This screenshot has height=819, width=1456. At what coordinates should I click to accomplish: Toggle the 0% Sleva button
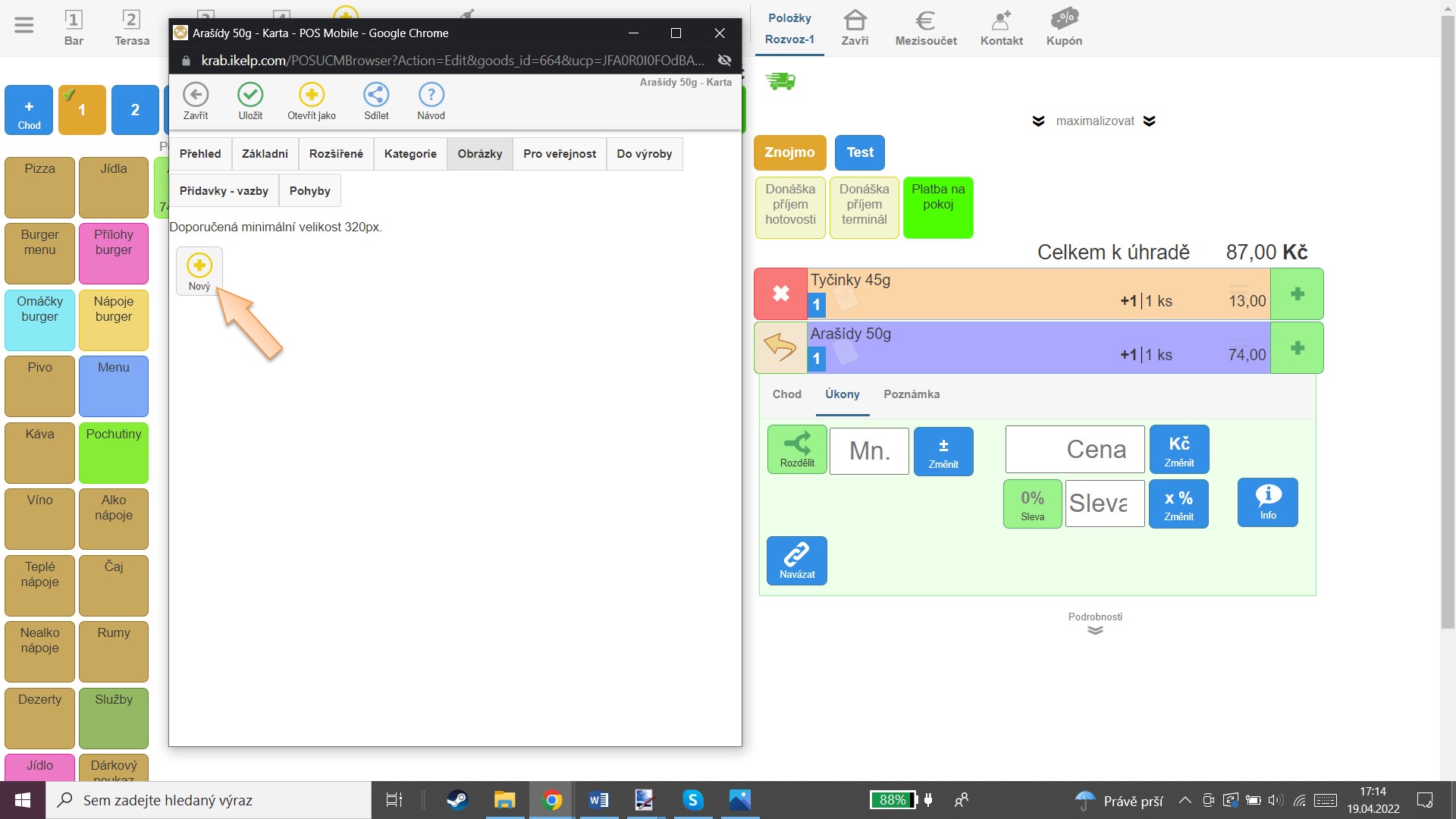[1032, 504]
